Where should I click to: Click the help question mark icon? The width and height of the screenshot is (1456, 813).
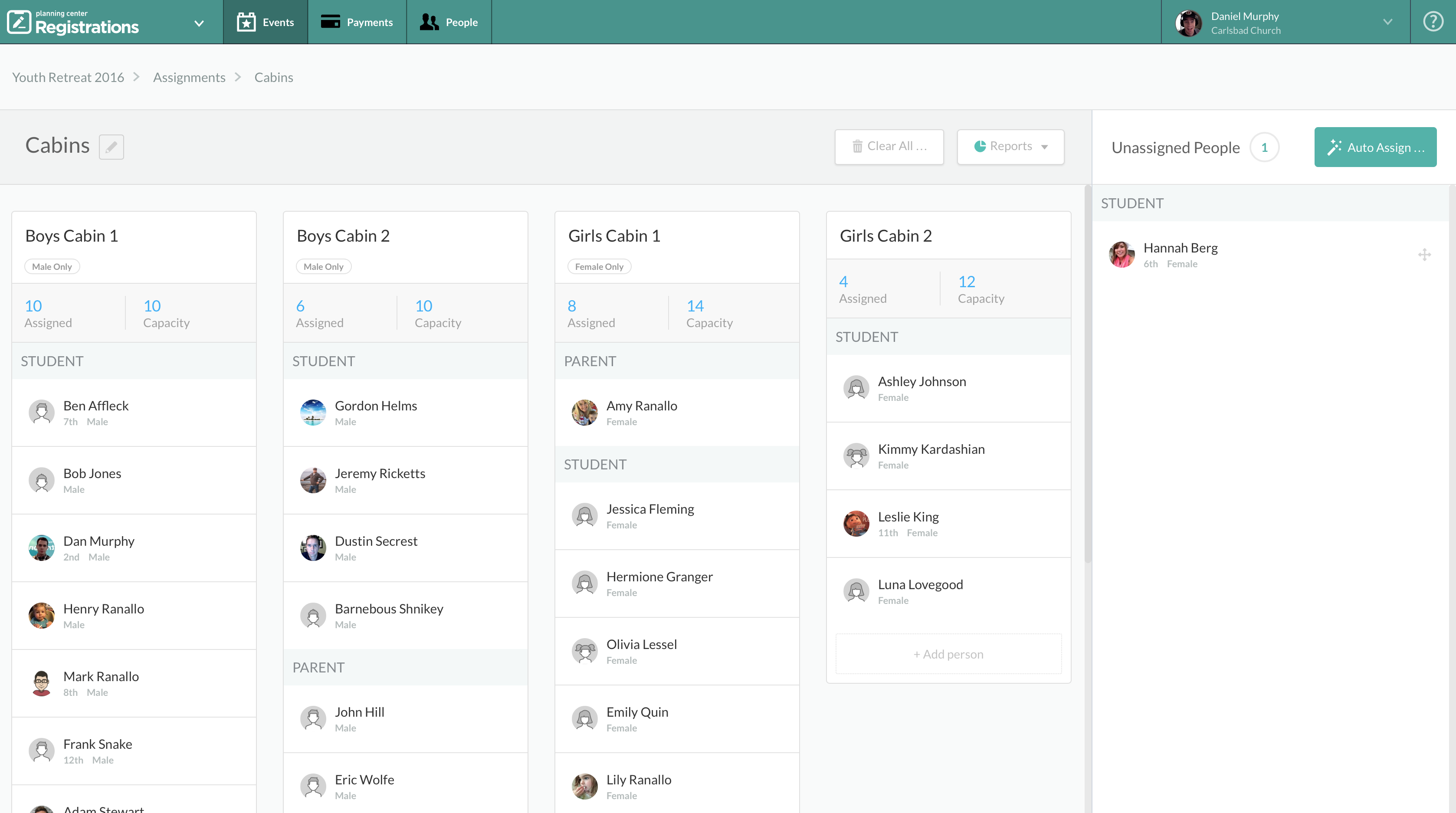pyautogui.click(x=1433, y=22)
